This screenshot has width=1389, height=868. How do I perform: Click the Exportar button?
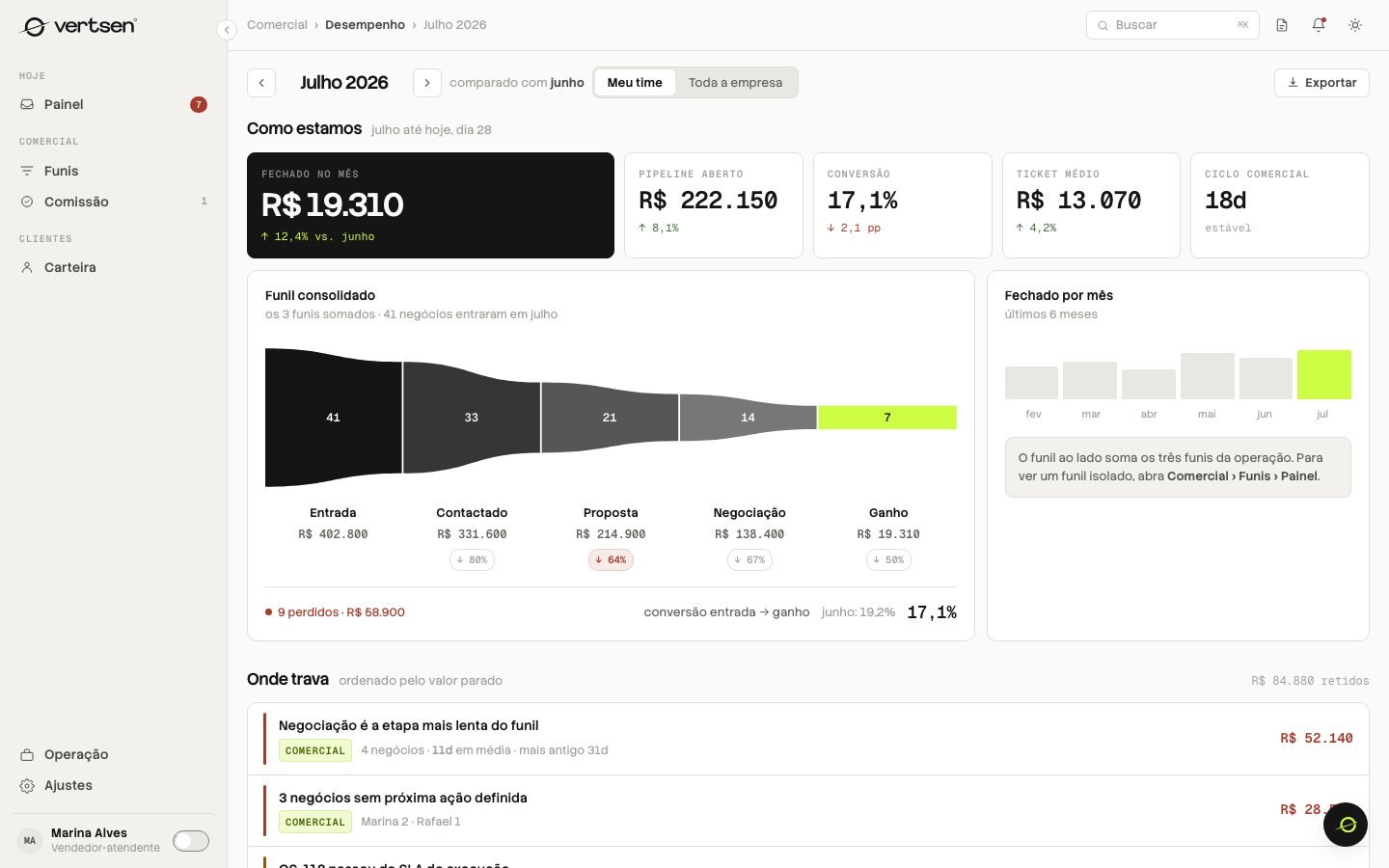[x=1321, y=83]
